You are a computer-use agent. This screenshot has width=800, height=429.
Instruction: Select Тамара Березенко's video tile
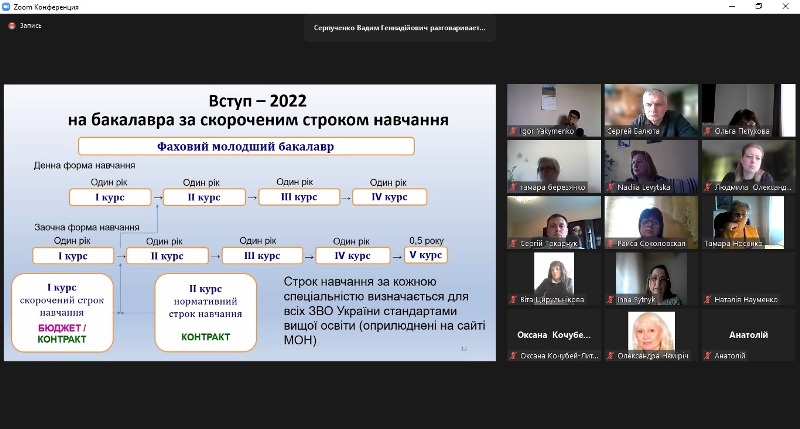pos(554,167)
